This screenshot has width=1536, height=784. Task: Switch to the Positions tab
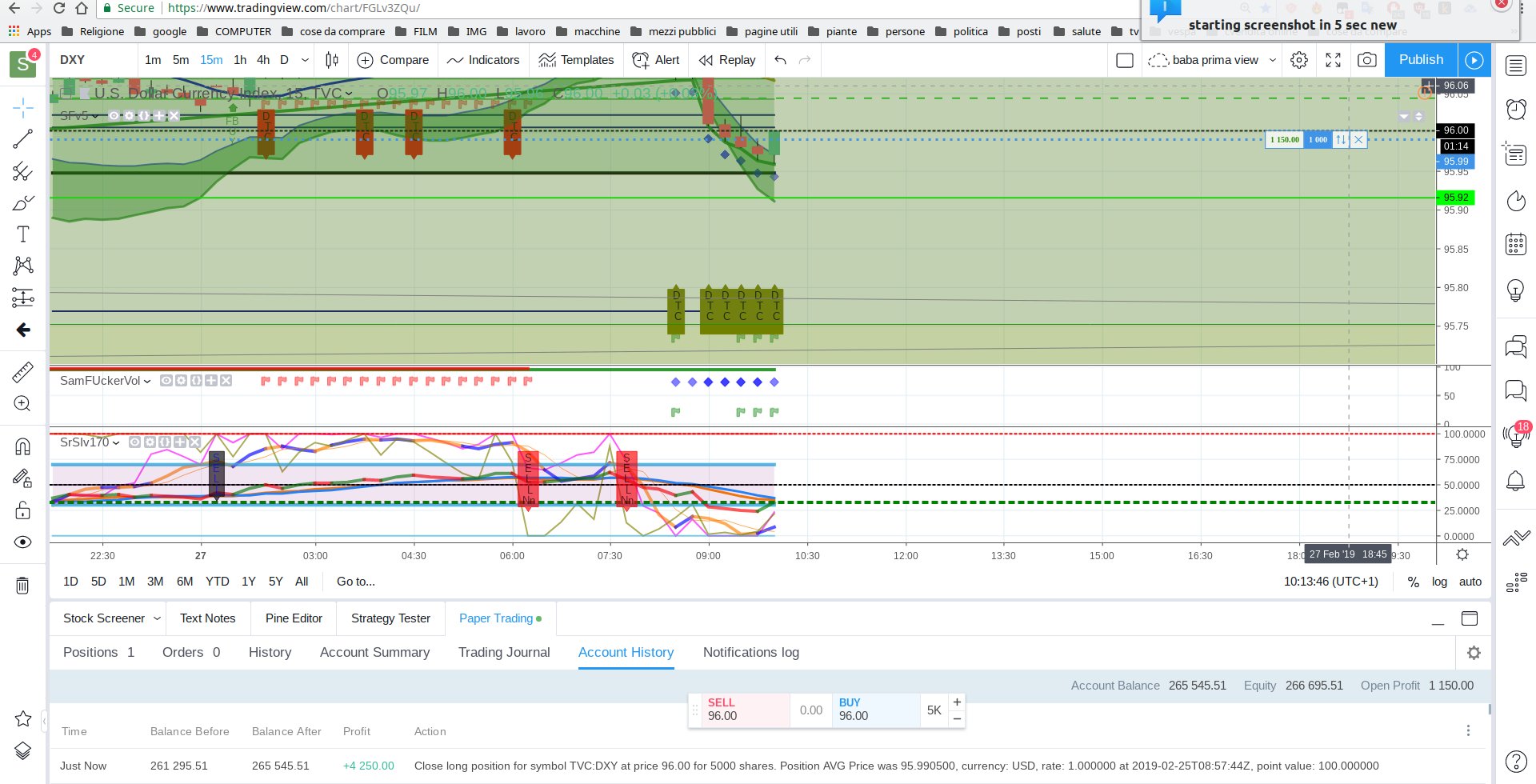coord(98,652)
